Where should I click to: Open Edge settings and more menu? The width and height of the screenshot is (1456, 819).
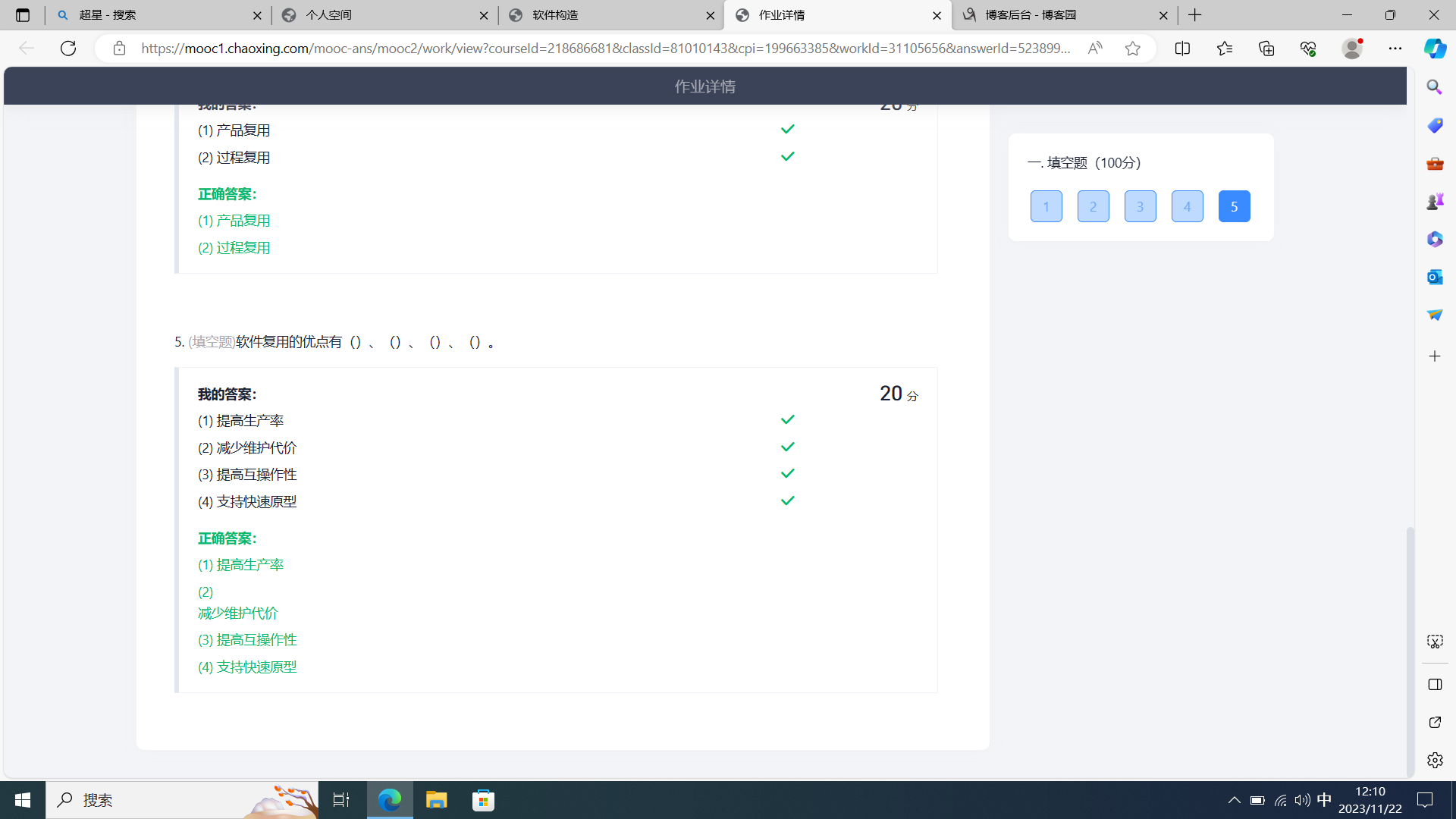(1395, 49)
